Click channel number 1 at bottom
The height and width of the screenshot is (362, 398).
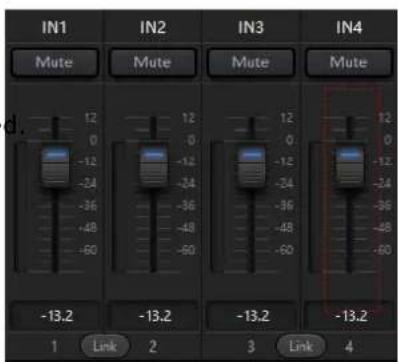pyautogui.click(x=54, y=347)
